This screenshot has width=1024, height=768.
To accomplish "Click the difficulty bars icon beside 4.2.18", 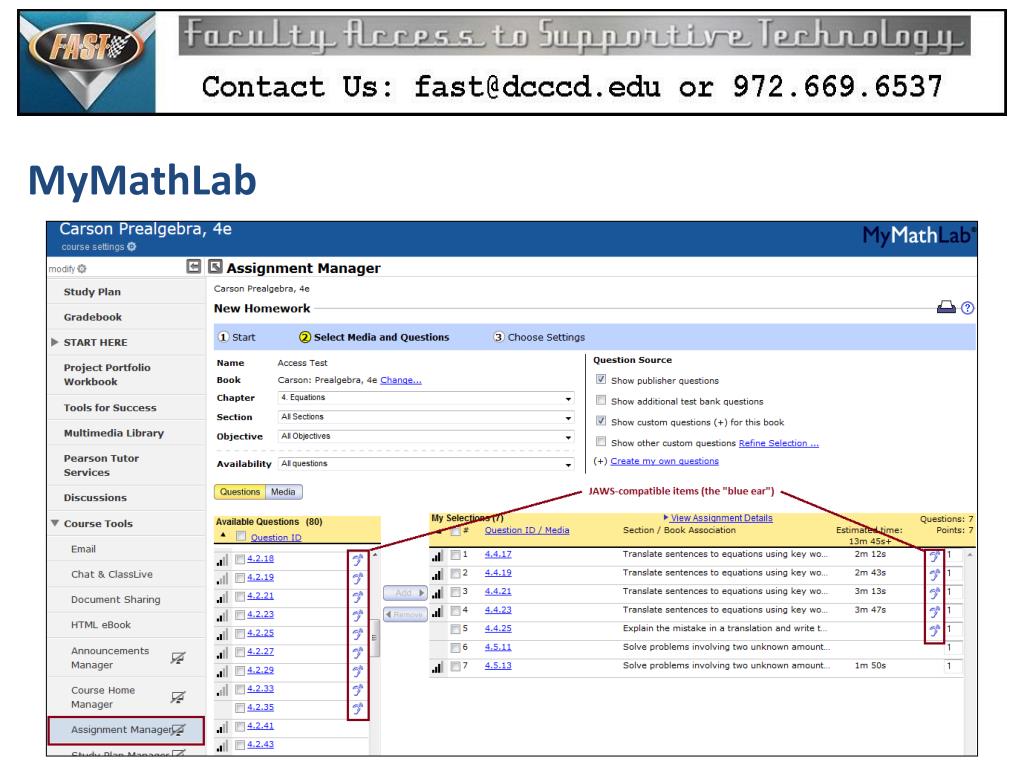I will [x=223, y=560].
